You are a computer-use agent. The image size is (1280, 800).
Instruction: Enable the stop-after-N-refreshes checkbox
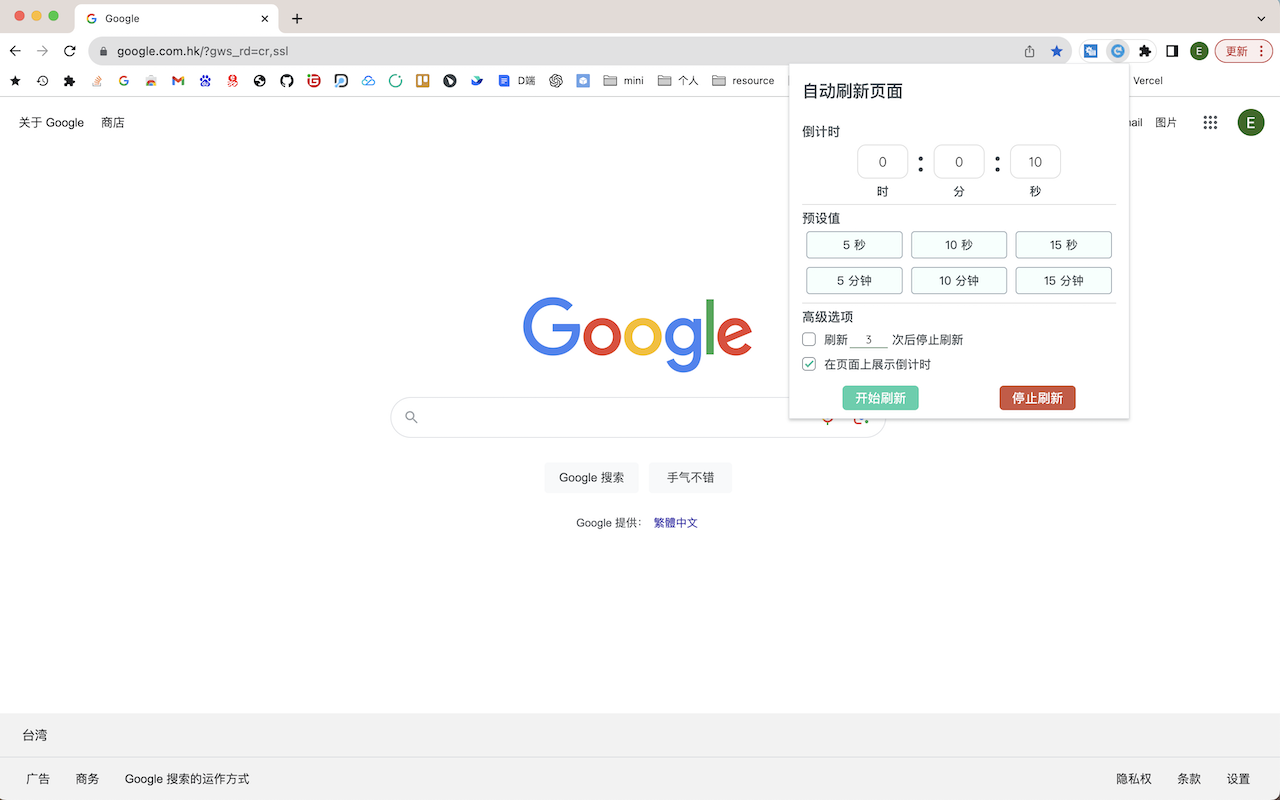tap(809, 339)
